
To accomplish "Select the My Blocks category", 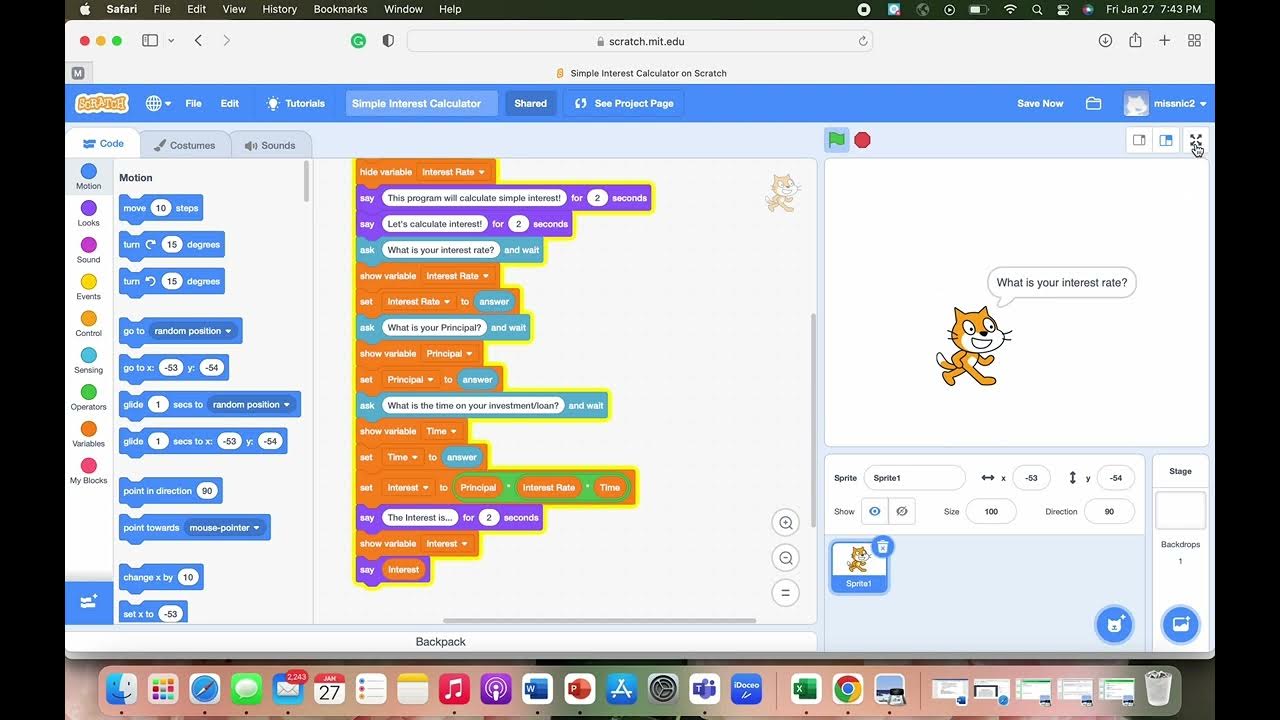I will [89, 472].
